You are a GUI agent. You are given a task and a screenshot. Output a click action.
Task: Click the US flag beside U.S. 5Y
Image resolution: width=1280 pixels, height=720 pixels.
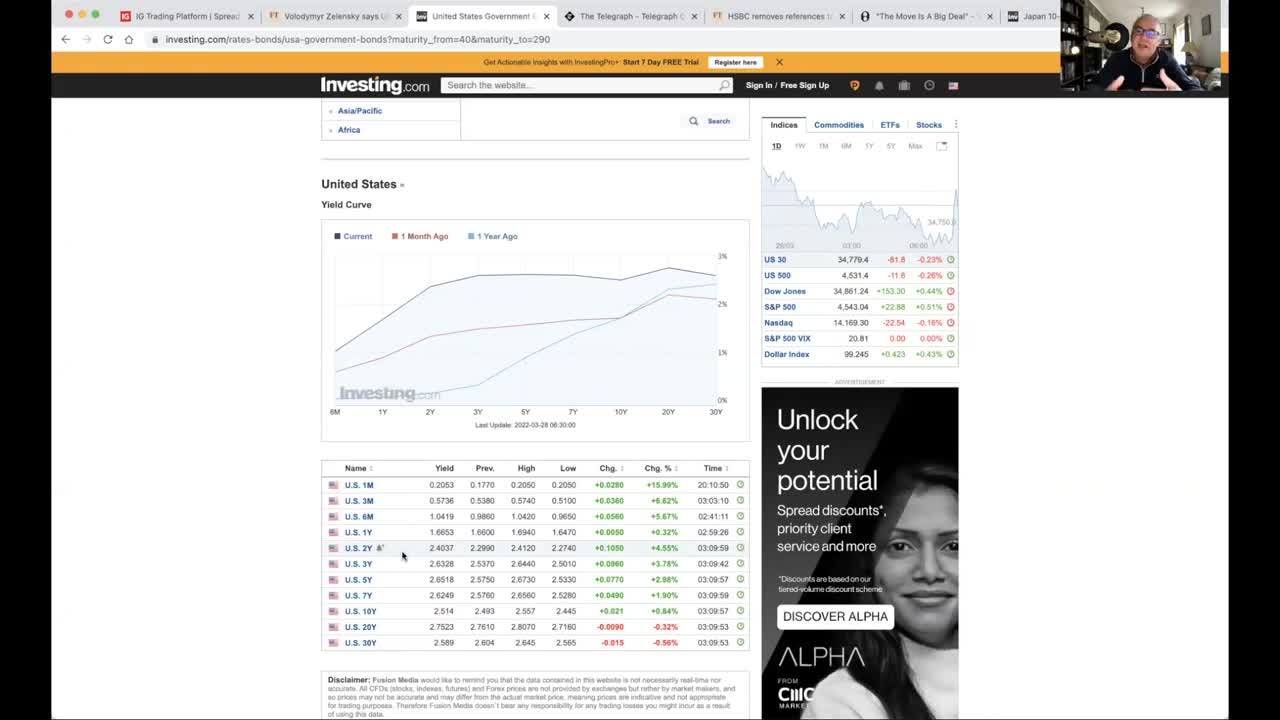[x=334, y=580]
